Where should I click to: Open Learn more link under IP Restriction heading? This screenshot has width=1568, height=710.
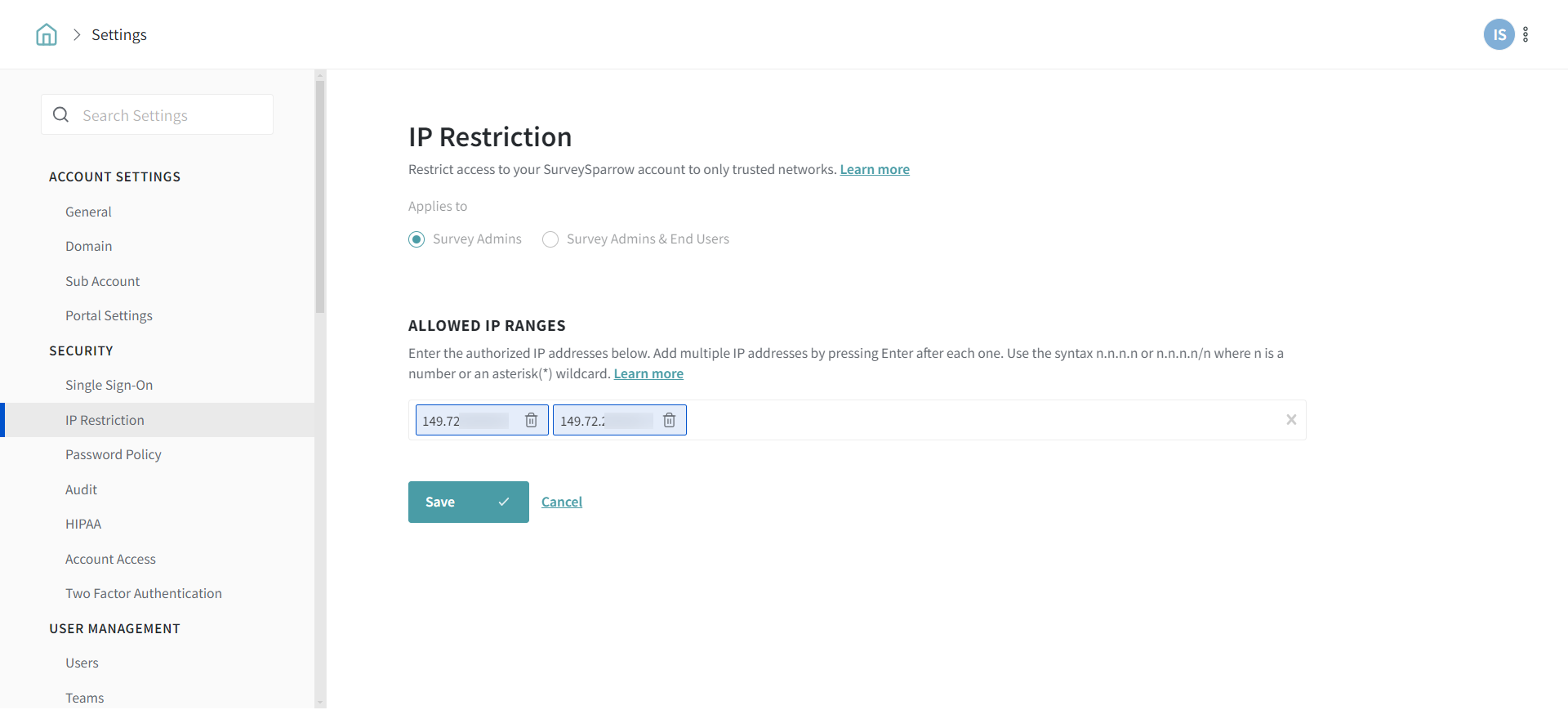pos(875,170)
